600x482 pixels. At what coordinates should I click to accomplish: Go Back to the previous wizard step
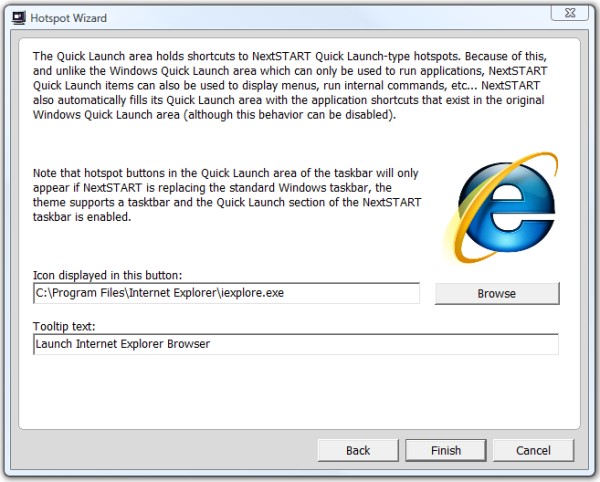(358, 450)
